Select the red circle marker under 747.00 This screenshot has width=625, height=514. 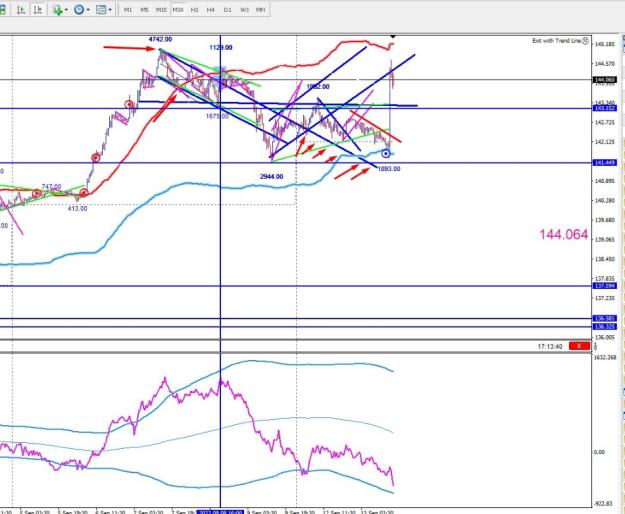coord(37,194)
